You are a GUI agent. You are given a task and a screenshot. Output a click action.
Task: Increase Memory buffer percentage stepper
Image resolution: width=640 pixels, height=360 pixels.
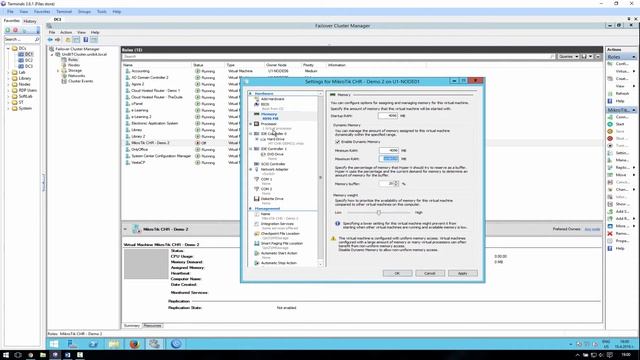tap(396, 182)
